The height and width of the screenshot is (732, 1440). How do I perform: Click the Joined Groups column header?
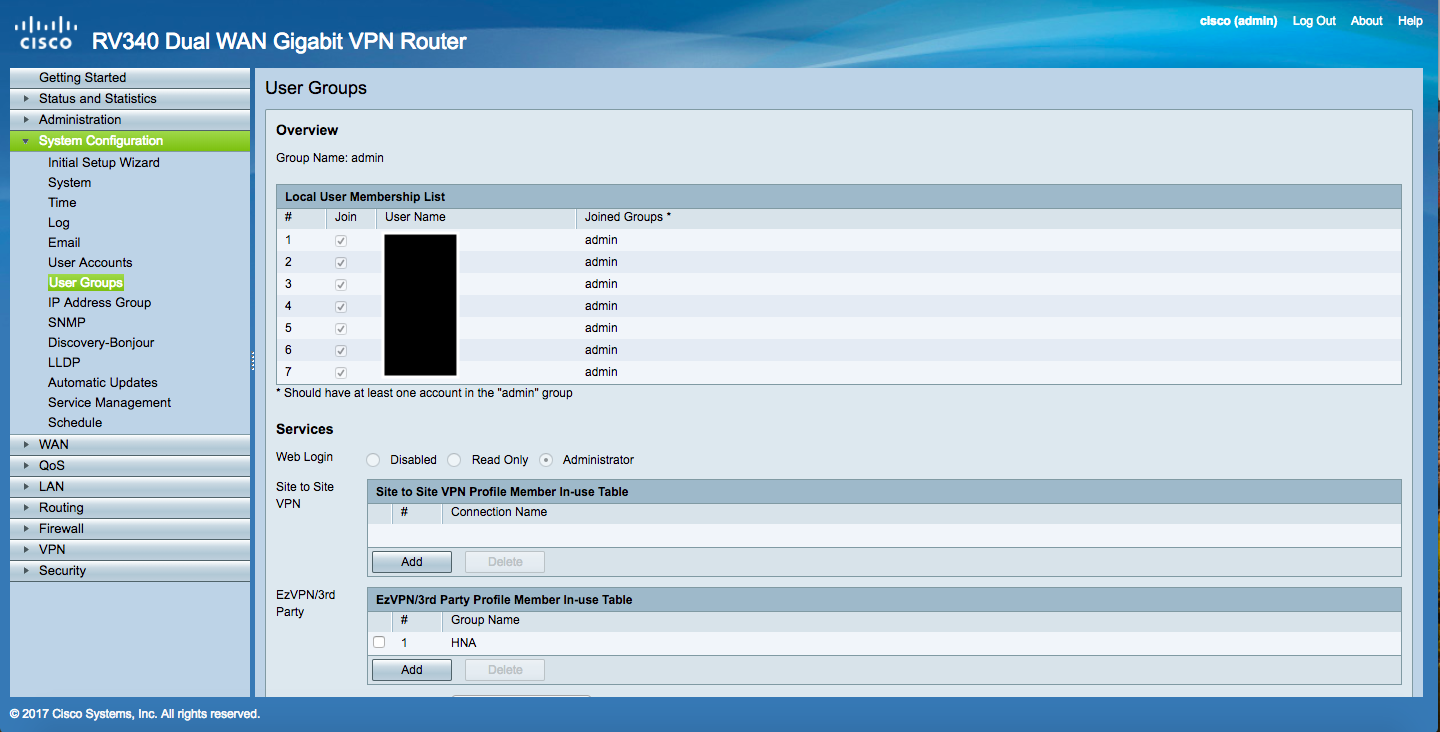tap(628, 217)
